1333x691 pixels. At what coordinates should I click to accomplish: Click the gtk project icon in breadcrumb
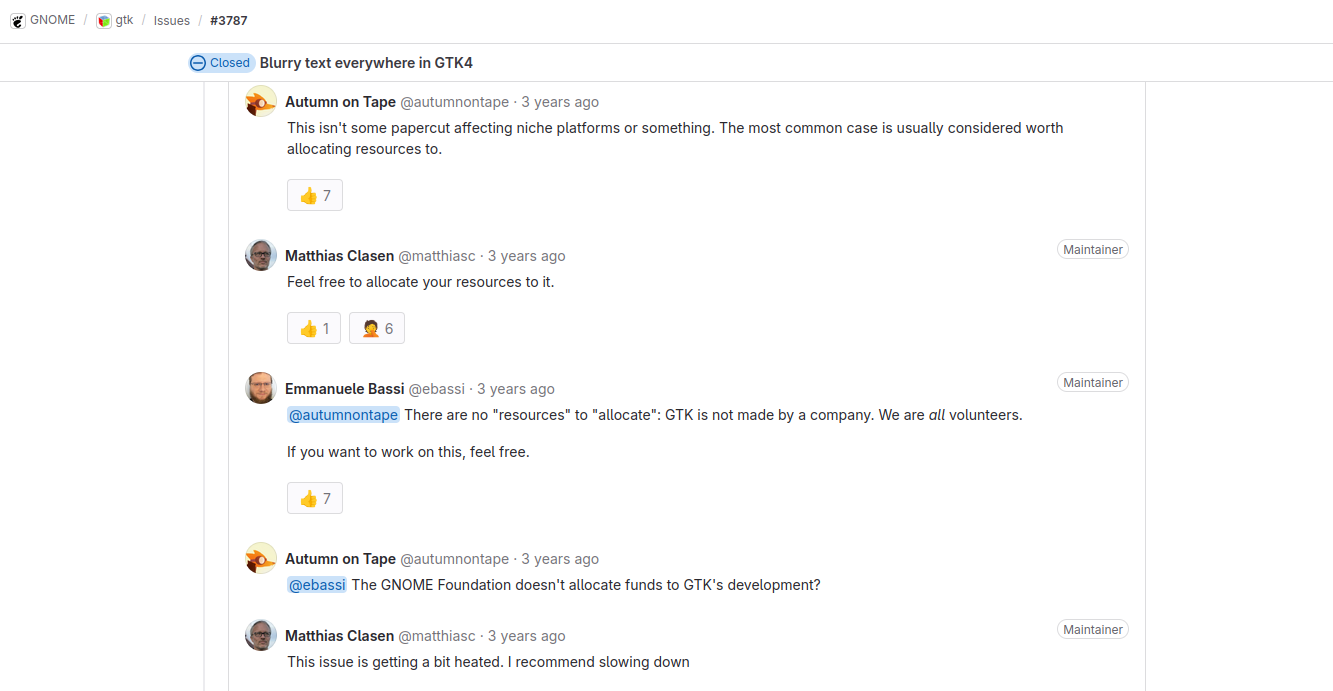coord(104,21)
